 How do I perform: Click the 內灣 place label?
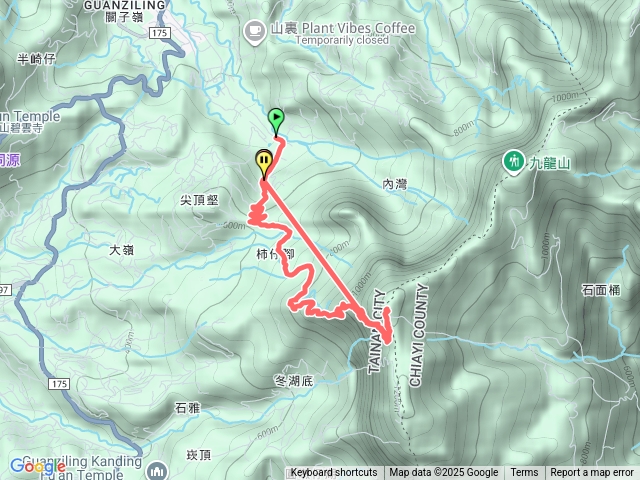394,184
